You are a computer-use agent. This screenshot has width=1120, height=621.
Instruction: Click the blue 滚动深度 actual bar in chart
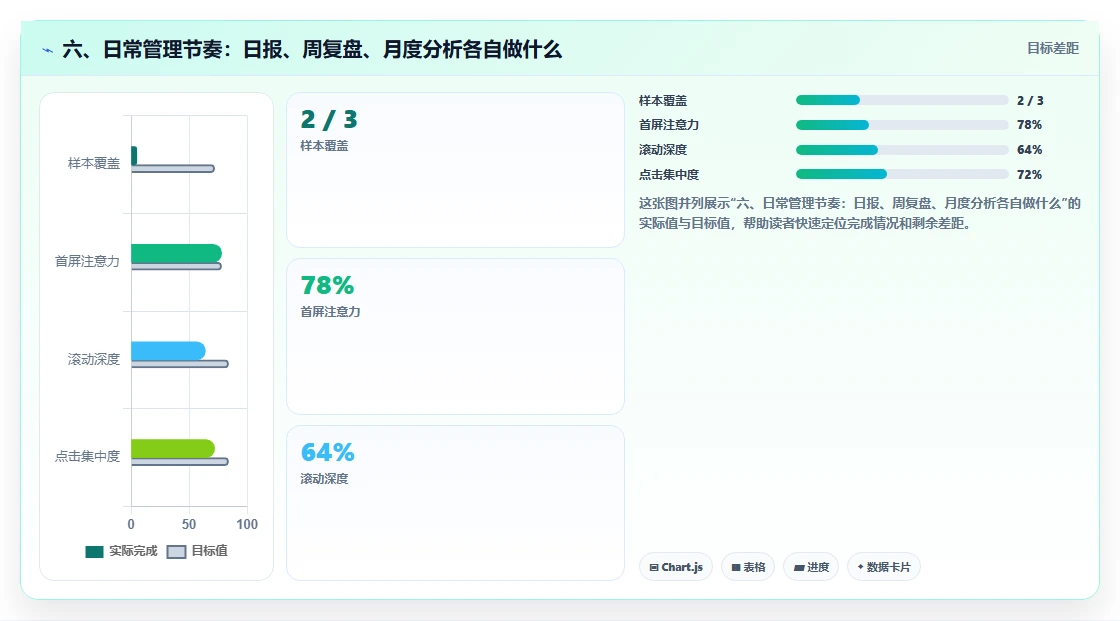[169, 351]
